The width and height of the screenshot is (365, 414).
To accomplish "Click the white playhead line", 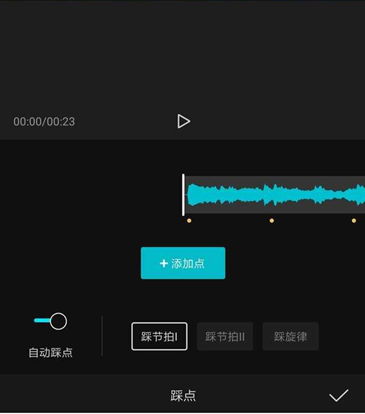I will (x=183, y=195).
